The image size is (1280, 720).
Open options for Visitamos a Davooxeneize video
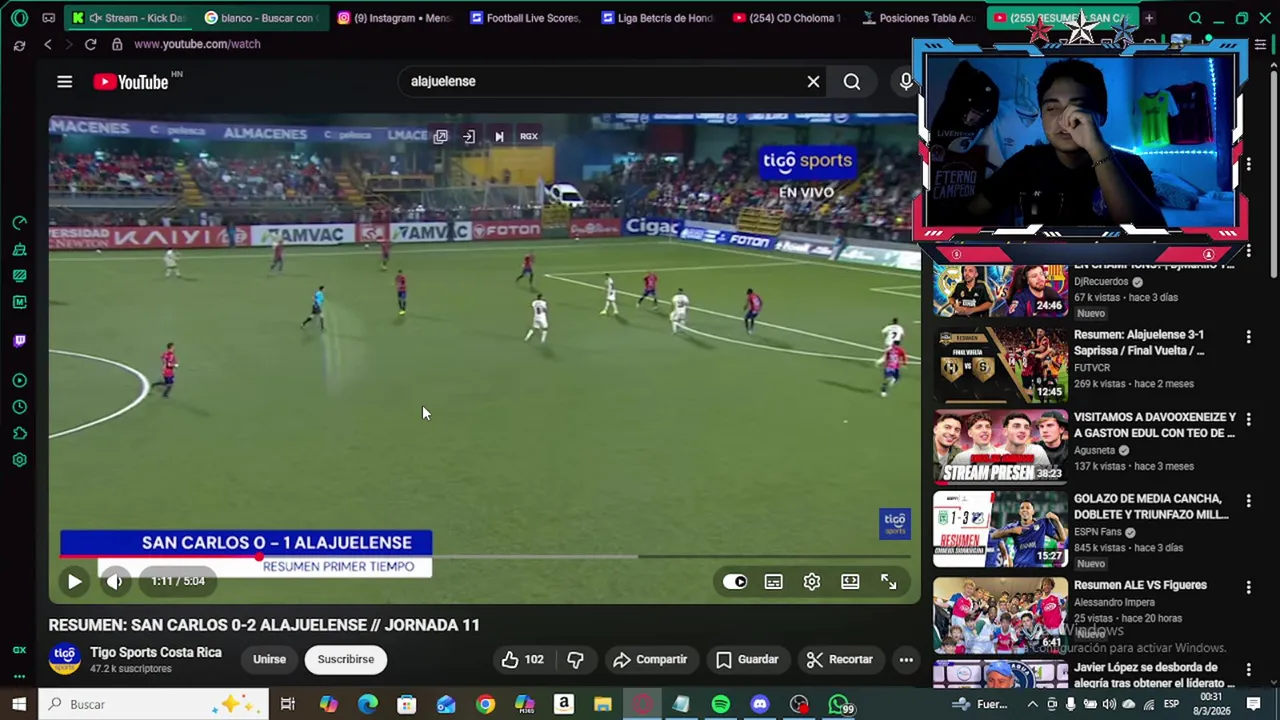(1248, 419)
